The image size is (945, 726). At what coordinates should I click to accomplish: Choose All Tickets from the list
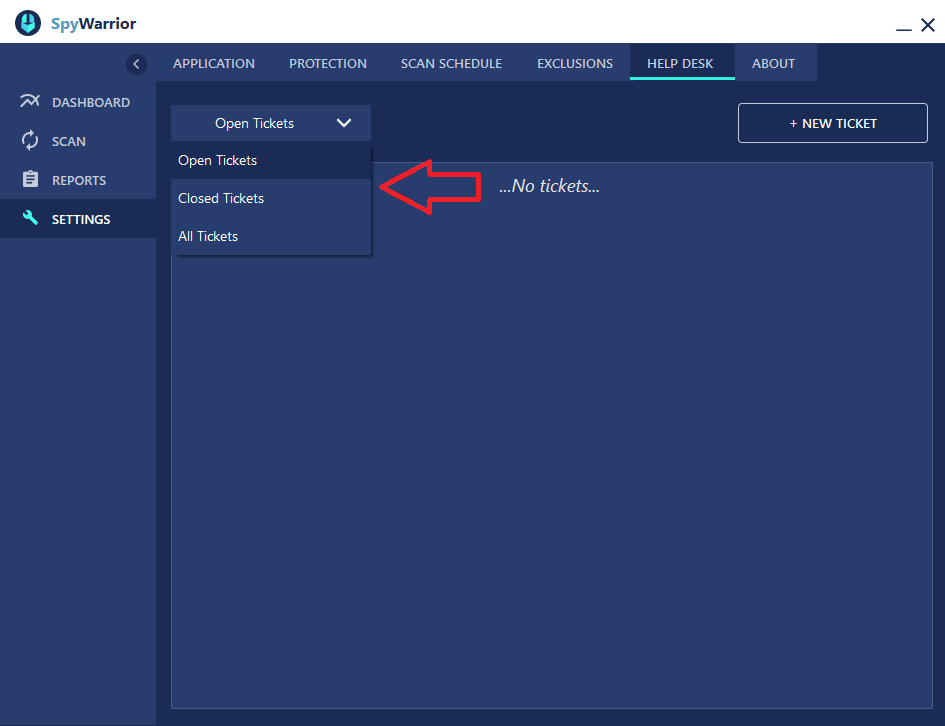[271, 236]
